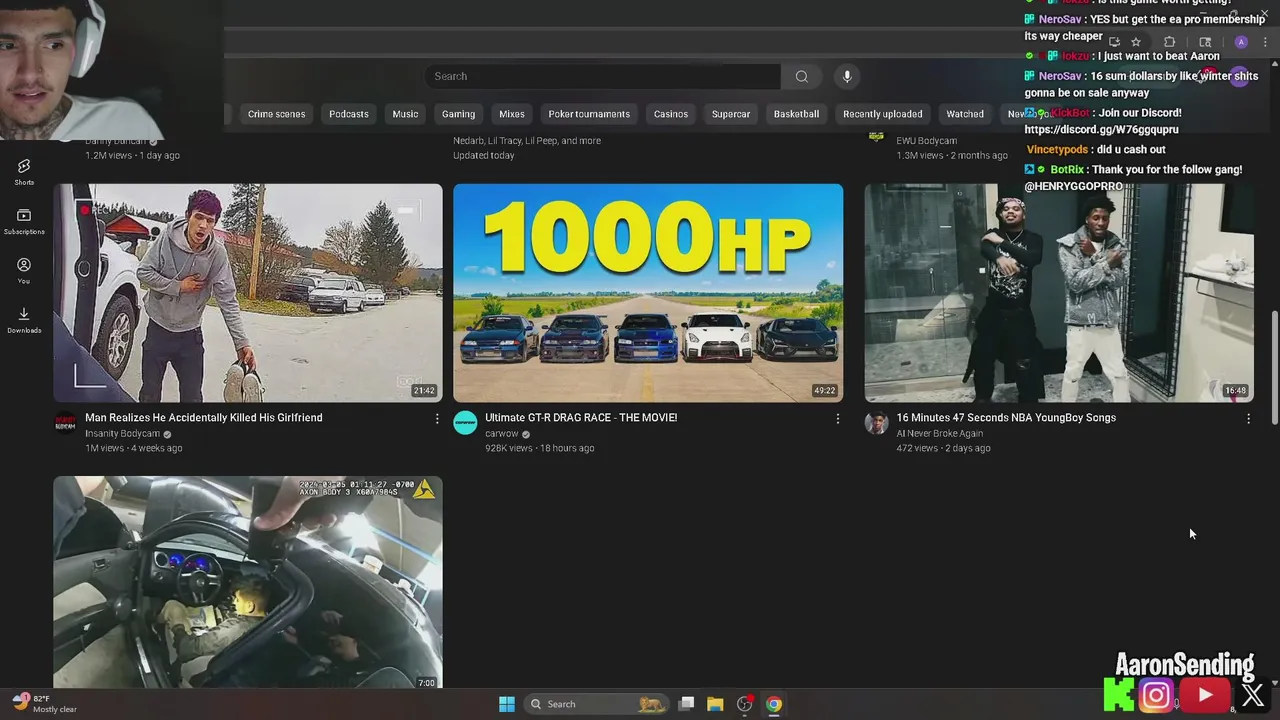The height and width of the screenshot is (720, 1280).
Task: Select the Poker tournaments filter chip
Action: pos(589,114)
